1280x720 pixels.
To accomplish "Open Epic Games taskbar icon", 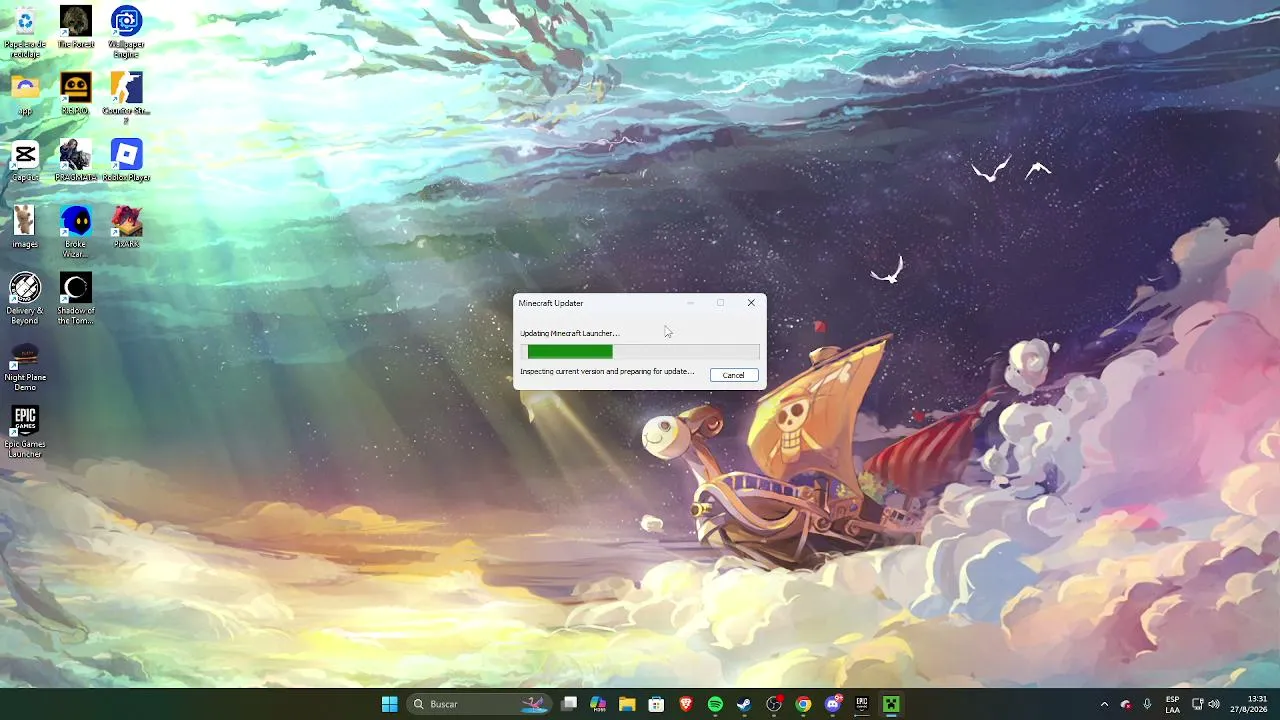I will [862, 704].
